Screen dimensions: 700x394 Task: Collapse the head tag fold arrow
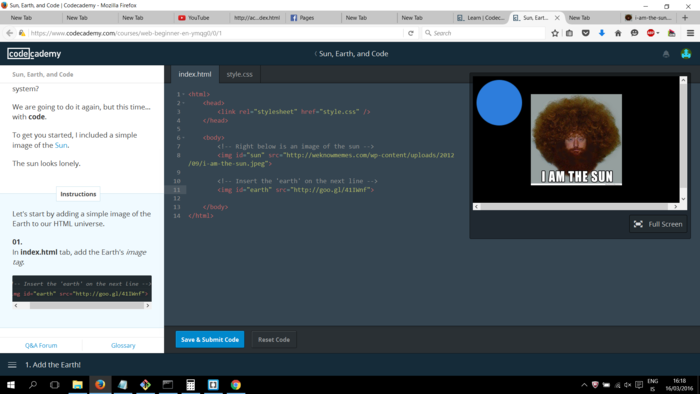(x=183, y=103)
